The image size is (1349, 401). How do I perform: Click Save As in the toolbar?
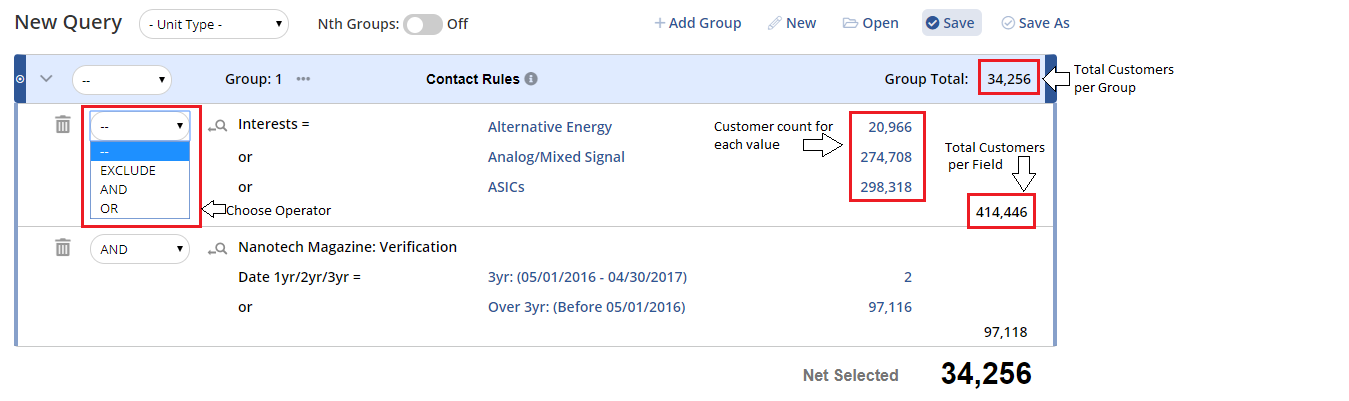[1034, 23]
